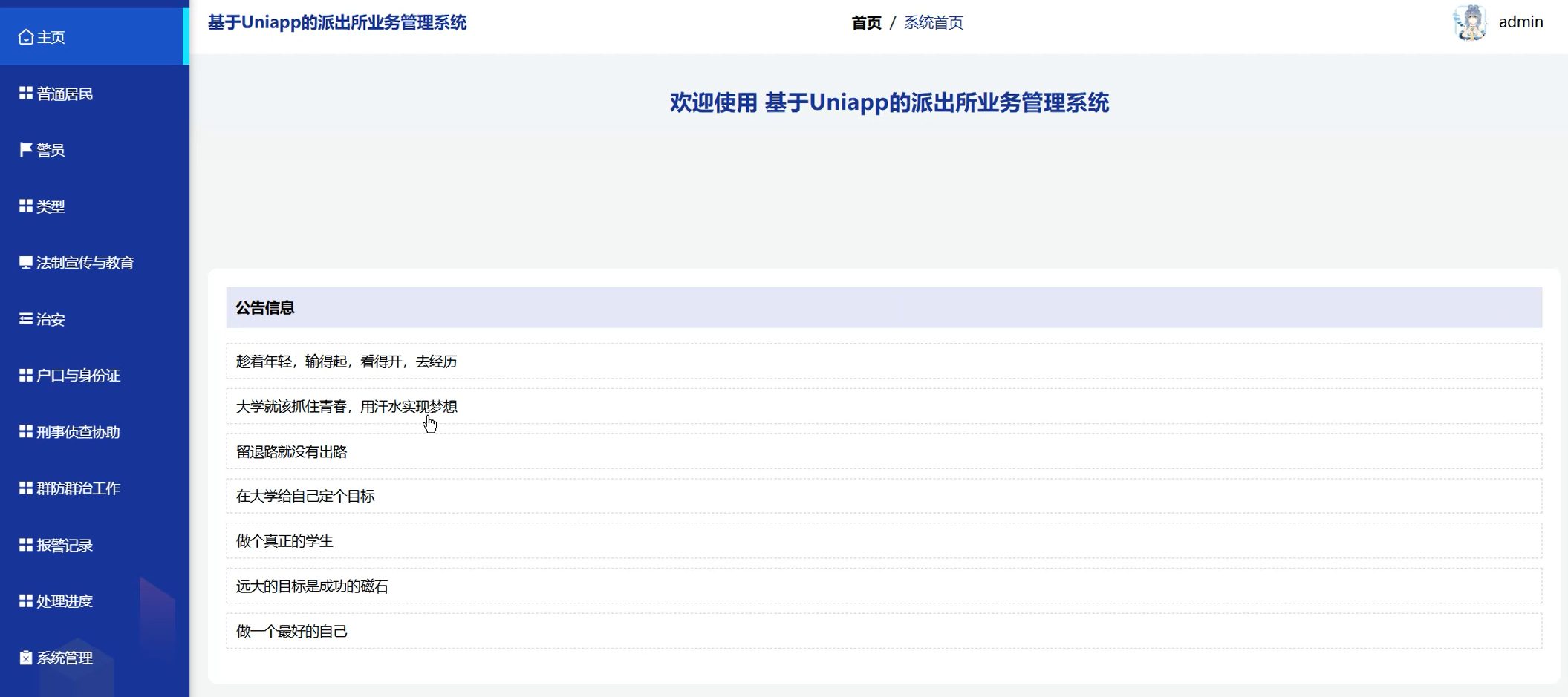1568x697 pixels.
Task: Open notice 大学就该抓住青春，用汗水实现梦想
Action: pos(884,407)
